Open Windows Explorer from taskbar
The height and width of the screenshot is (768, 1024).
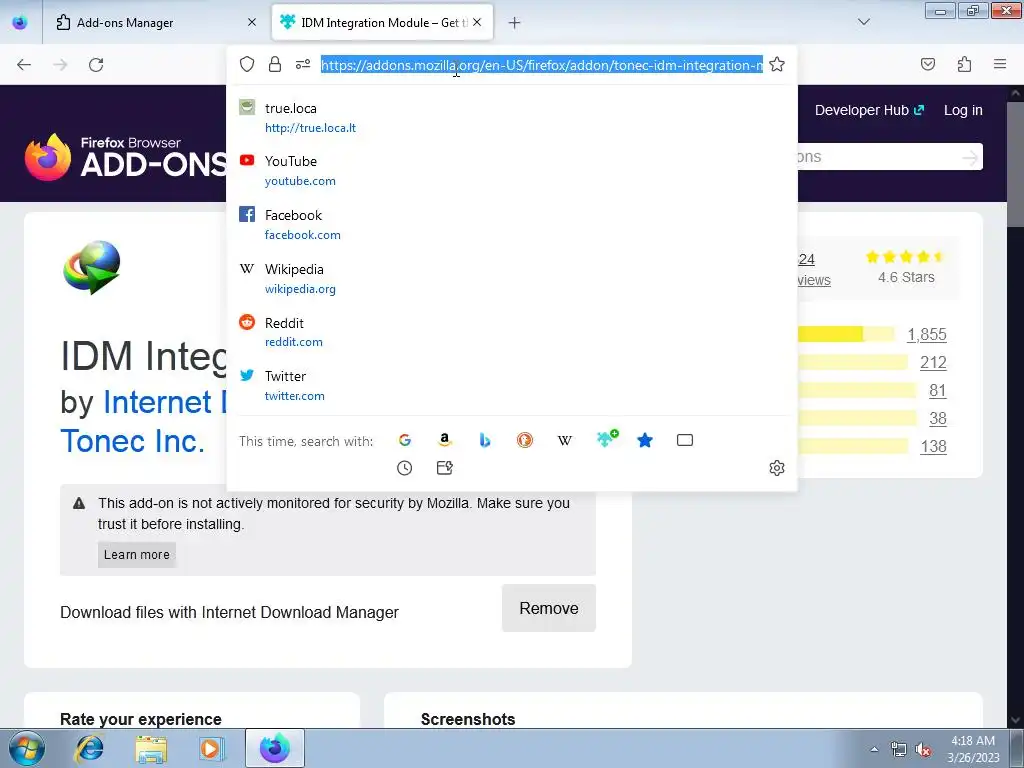point(152,748)
